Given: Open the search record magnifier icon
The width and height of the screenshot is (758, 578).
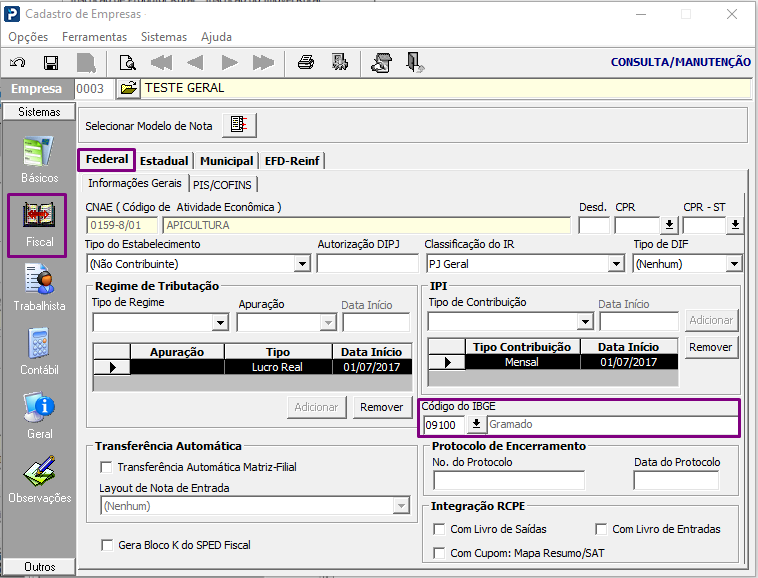Looking at the screenshot, I should tap(128, 63).
